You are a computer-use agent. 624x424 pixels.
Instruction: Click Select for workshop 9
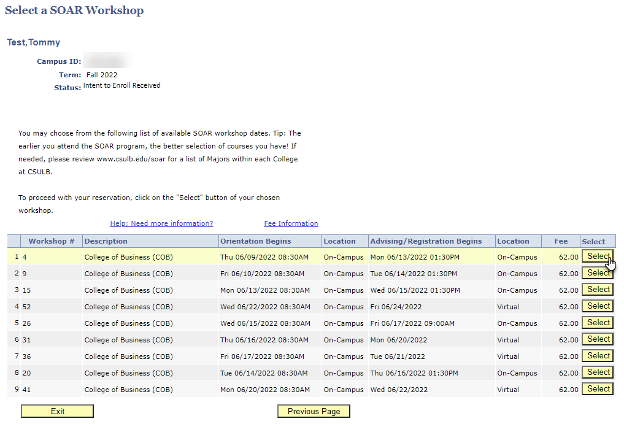coord(598,273)
